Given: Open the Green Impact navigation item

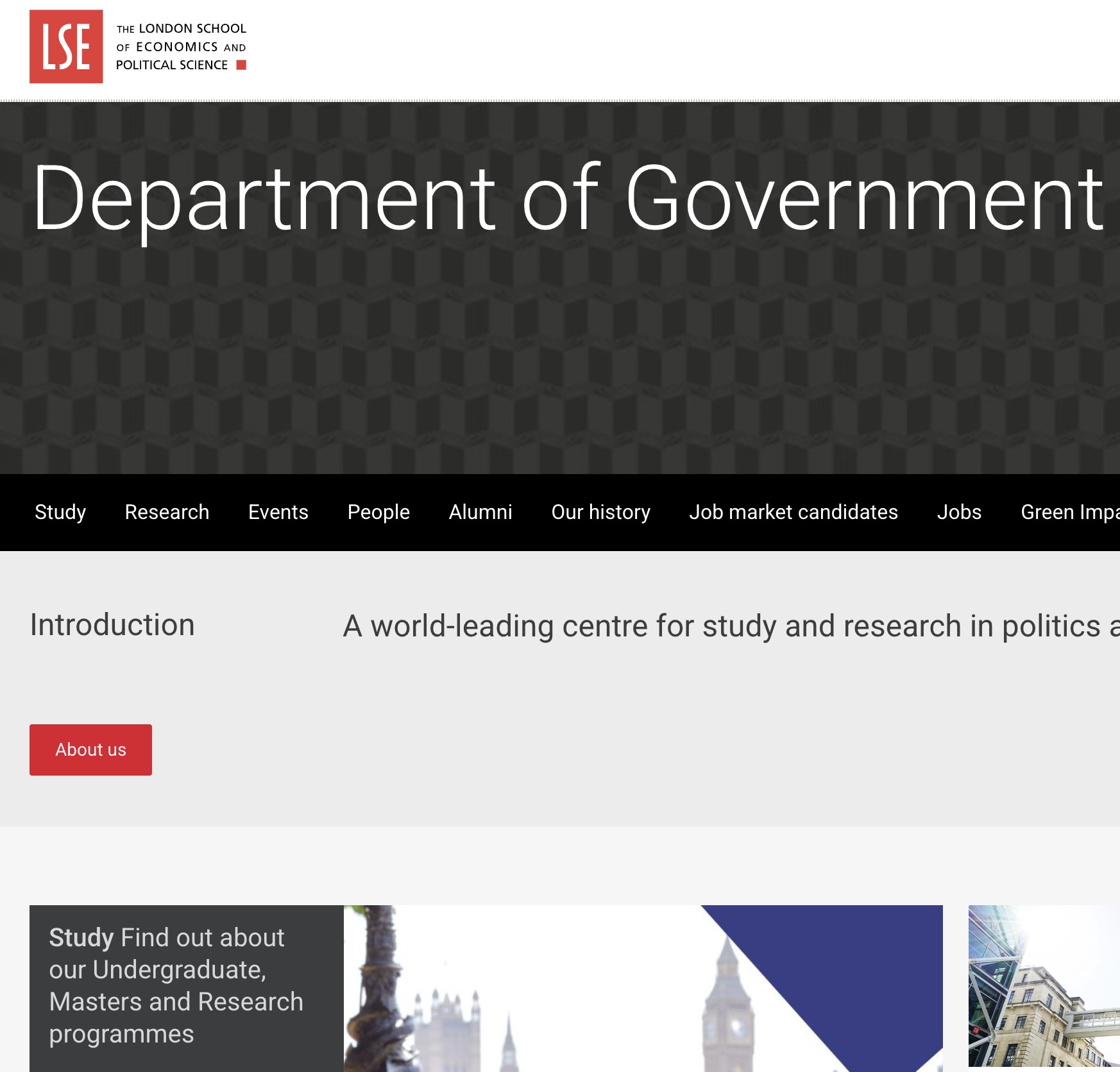Looking at the screenshot, I should 1070,512.
